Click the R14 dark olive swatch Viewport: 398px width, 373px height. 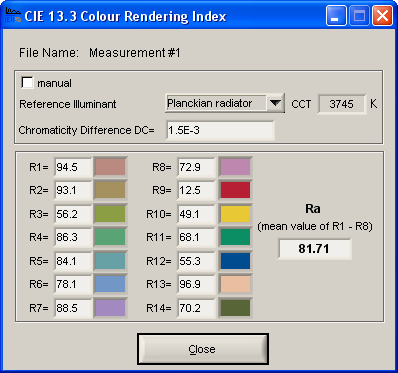[x=235, y=308]
